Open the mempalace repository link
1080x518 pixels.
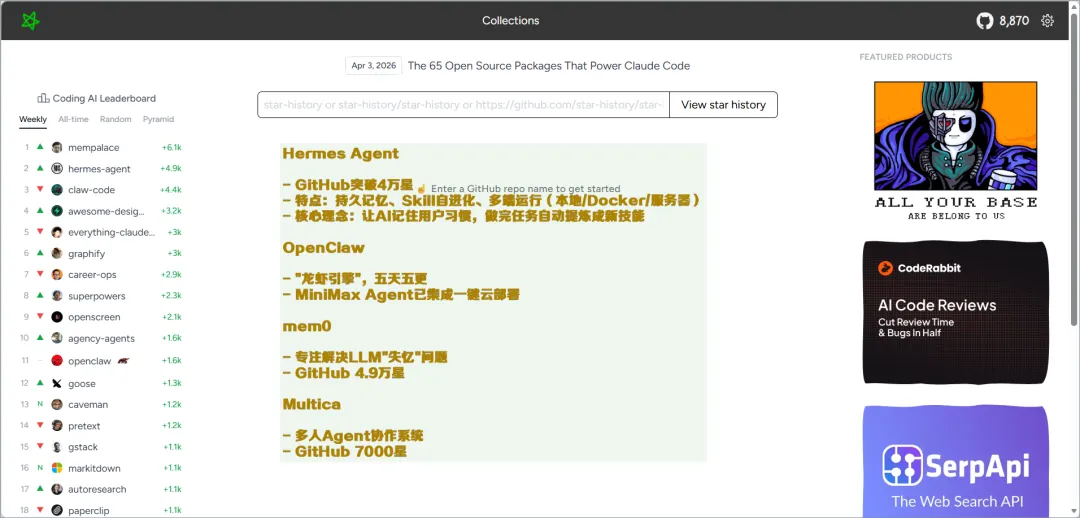click(93, 147)
